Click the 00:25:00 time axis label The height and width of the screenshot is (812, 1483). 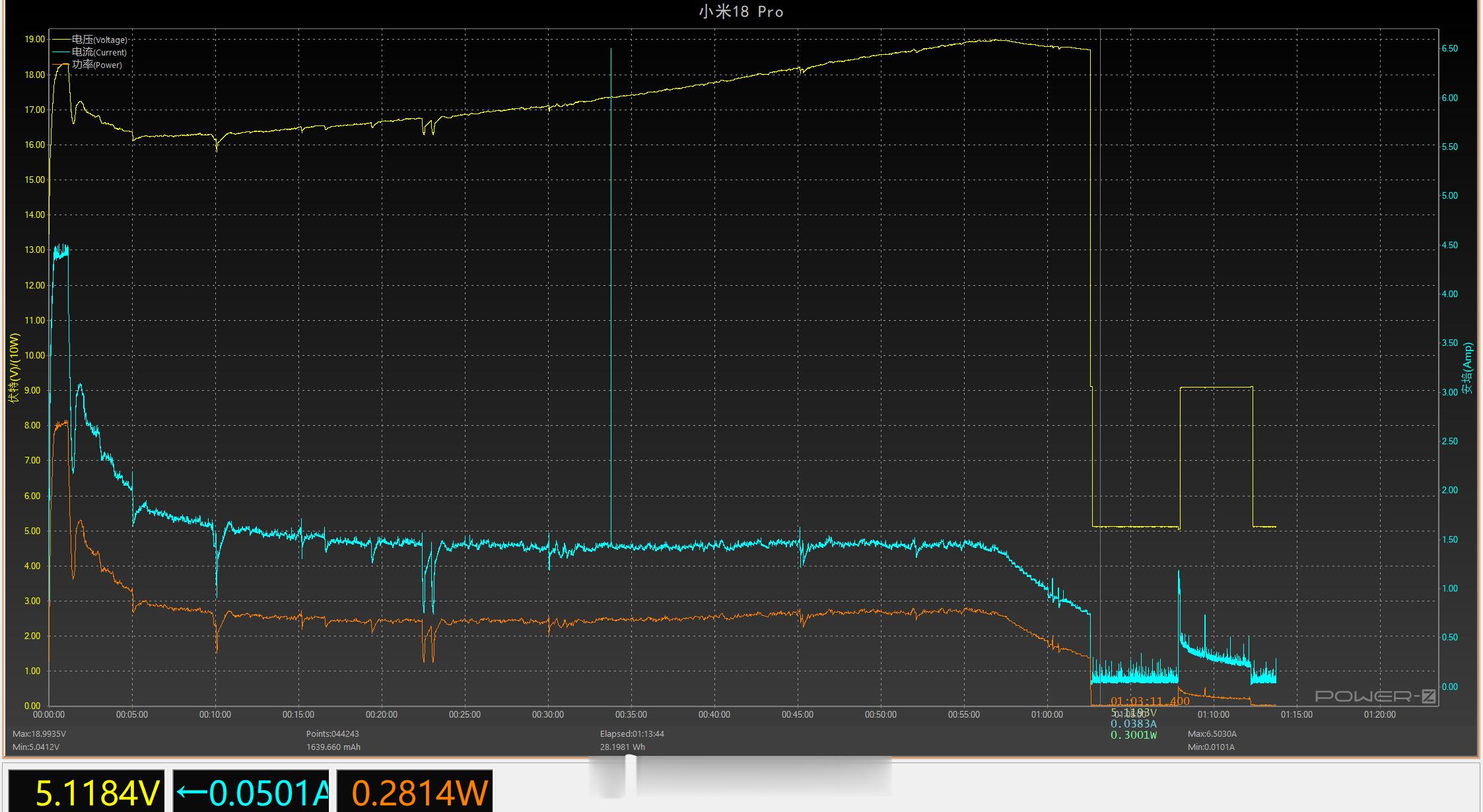click(465, 715)
